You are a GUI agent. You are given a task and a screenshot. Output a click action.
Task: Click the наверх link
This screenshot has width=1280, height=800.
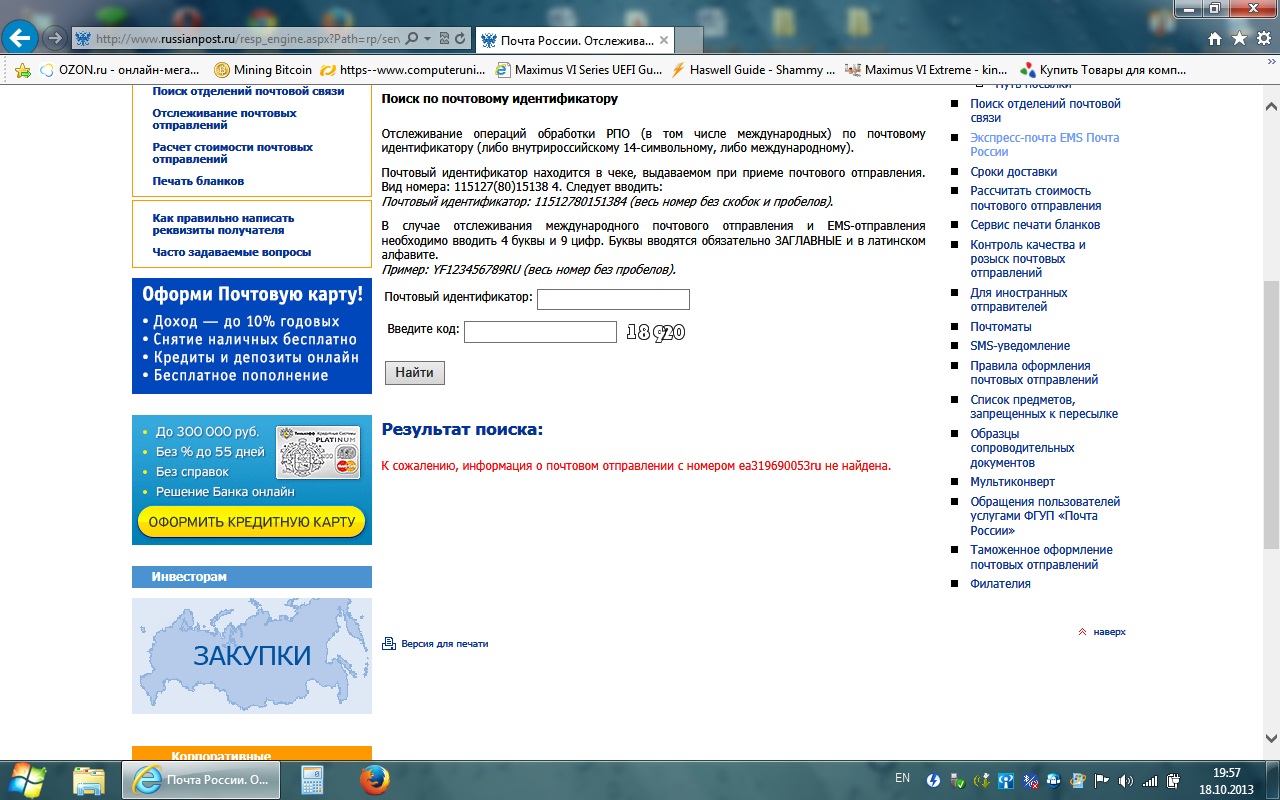click(x=1109, y=632)
